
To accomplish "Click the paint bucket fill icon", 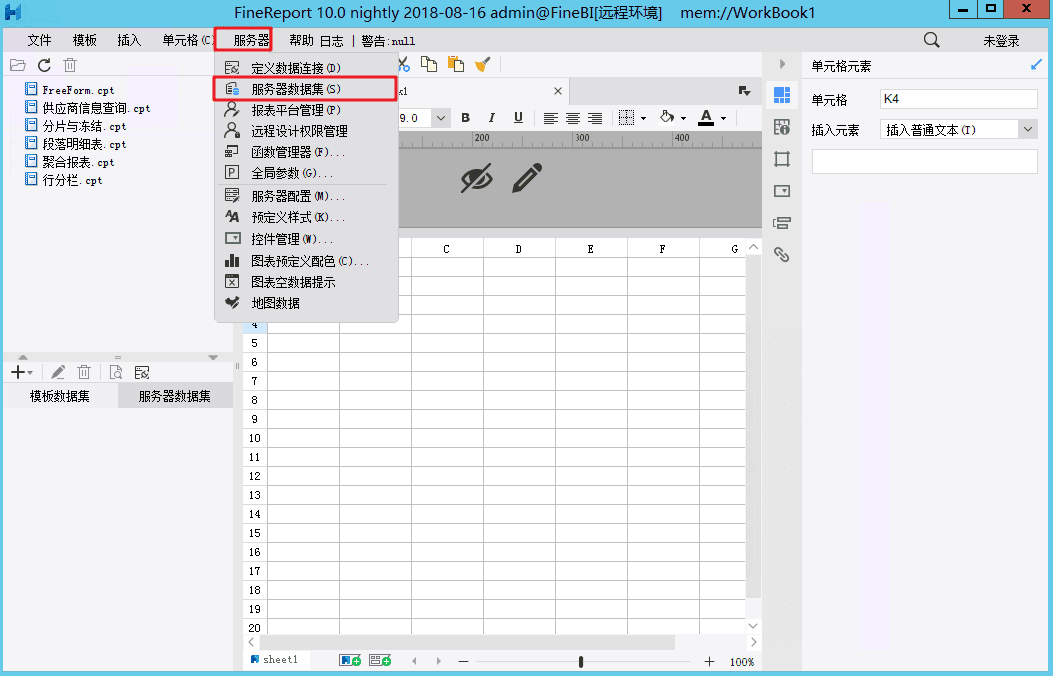I will point(667,117).
